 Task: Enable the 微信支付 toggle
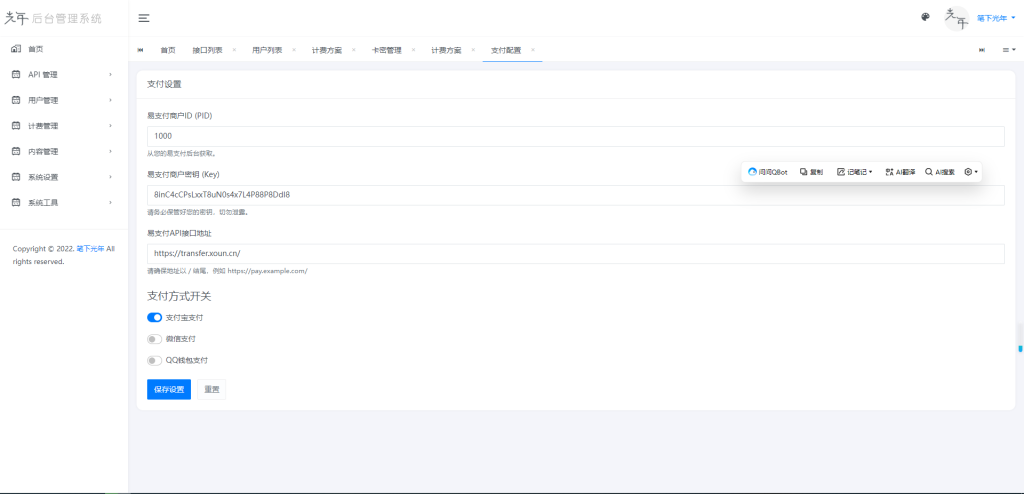click(154, 339)
